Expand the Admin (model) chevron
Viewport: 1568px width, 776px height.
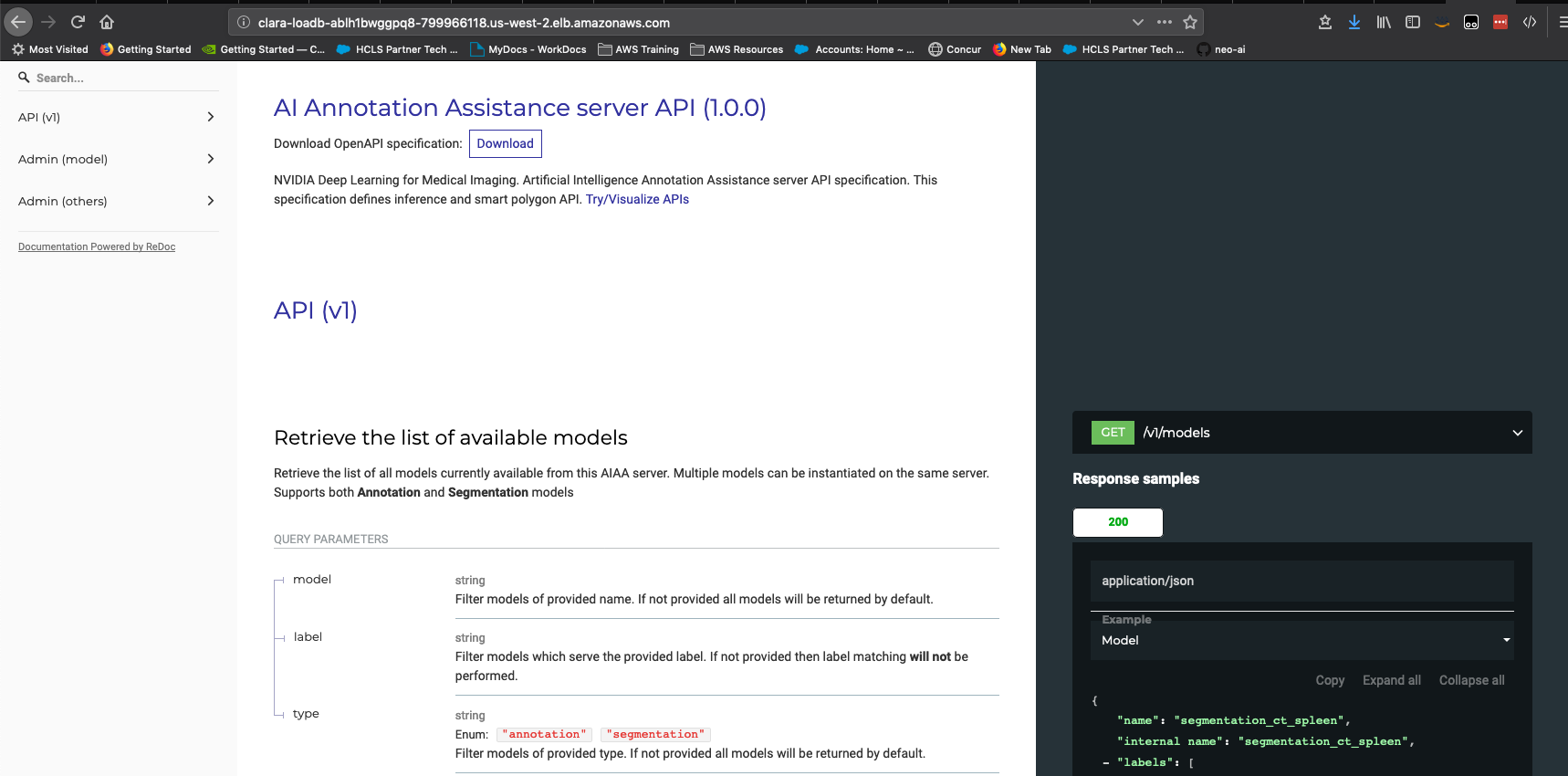click(x=211, y=159)
